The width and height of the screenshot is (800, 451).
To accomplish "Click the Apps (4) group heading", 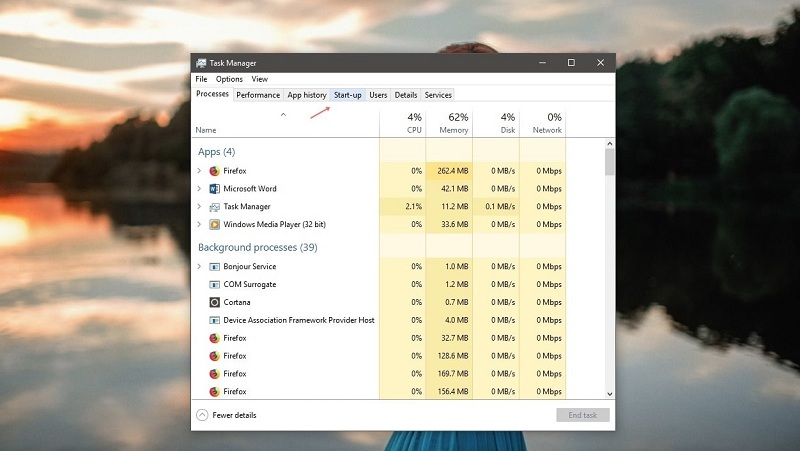I will [216, 152].
